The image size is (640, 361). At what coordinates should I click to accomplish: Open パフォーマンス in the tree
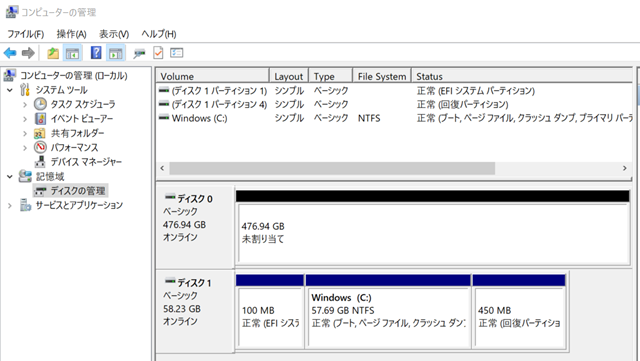(x=74, y=147)
